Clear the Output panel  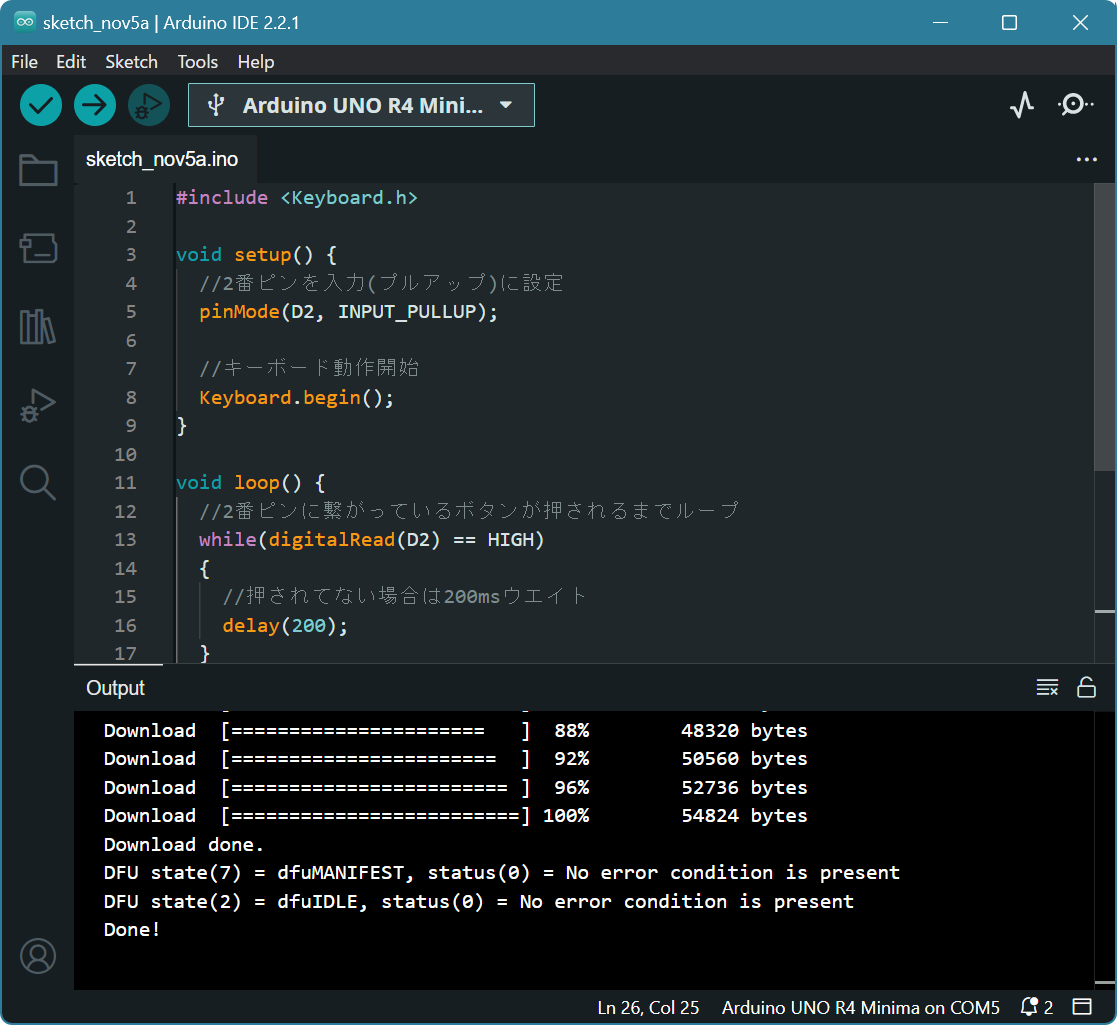point(1047,687)
